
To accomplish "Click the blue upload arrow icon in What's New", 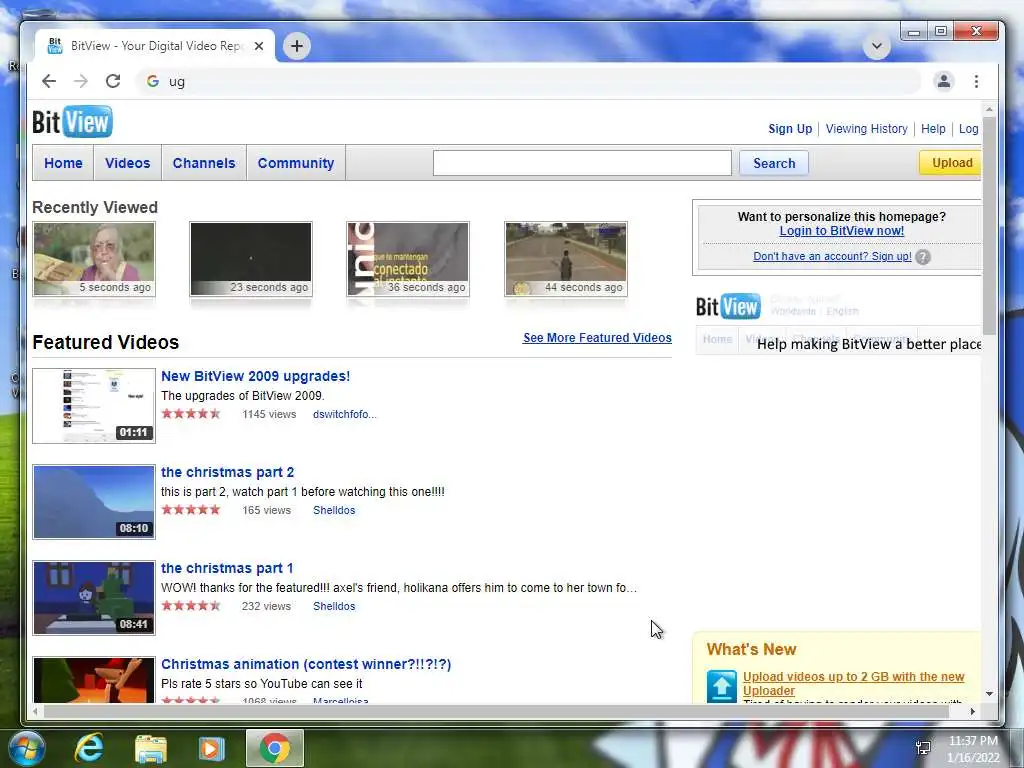I will coord(722,686).
